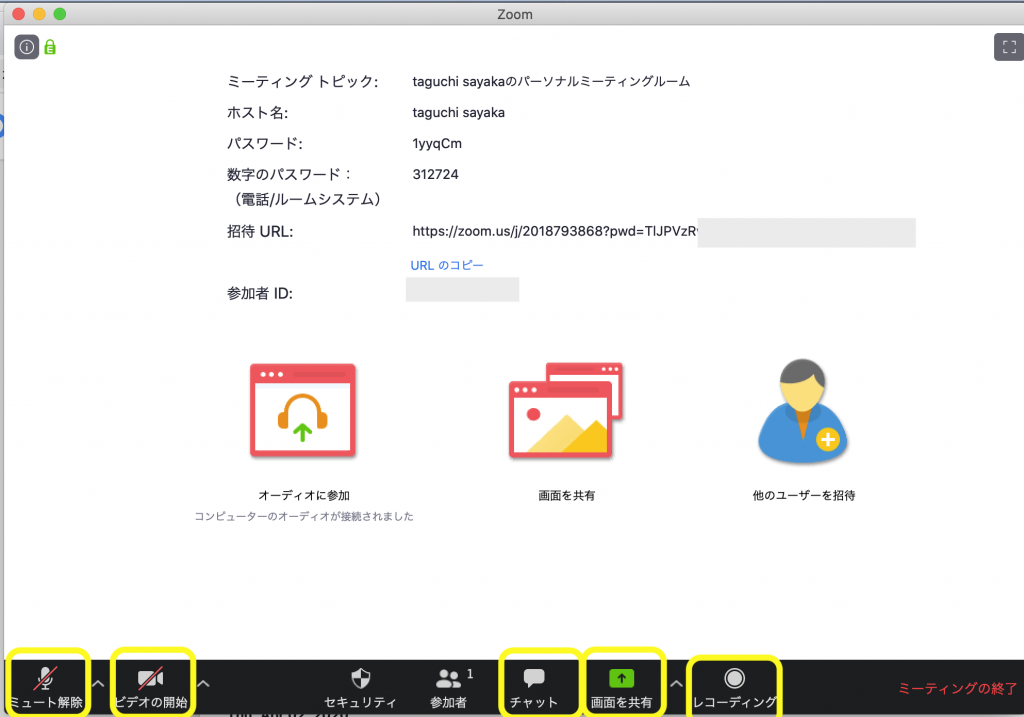The width and height of the screenshot is (1024, 717).
Task: Click the 他のユーザーを招待 label
Action: coord(803,496)
